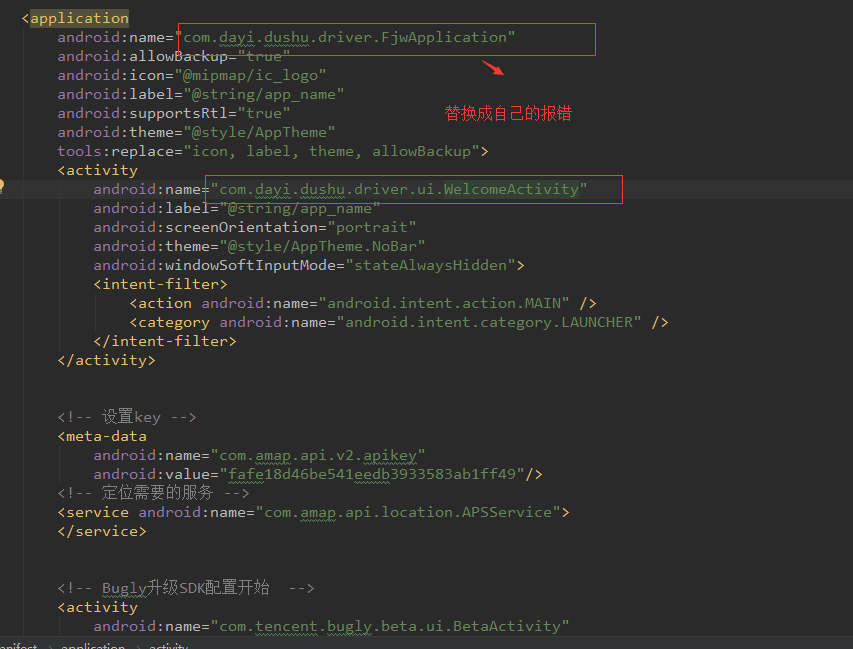Image resolution: width=853 pixels, height=649 pixels.
Task: Click the "定位需要的服务" comment line
Action: [x=153, y=493]
